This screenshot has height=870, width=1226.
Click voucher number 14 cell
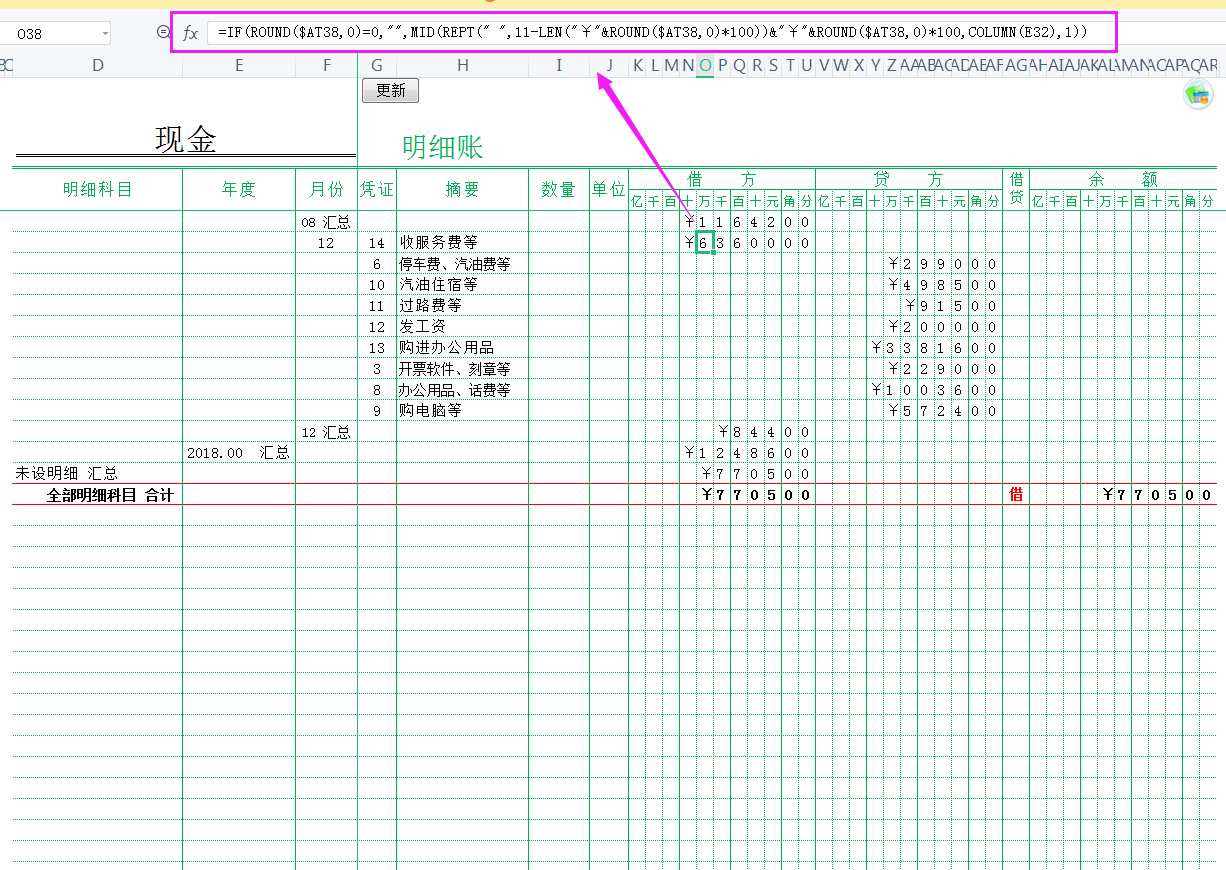(377, 243)
